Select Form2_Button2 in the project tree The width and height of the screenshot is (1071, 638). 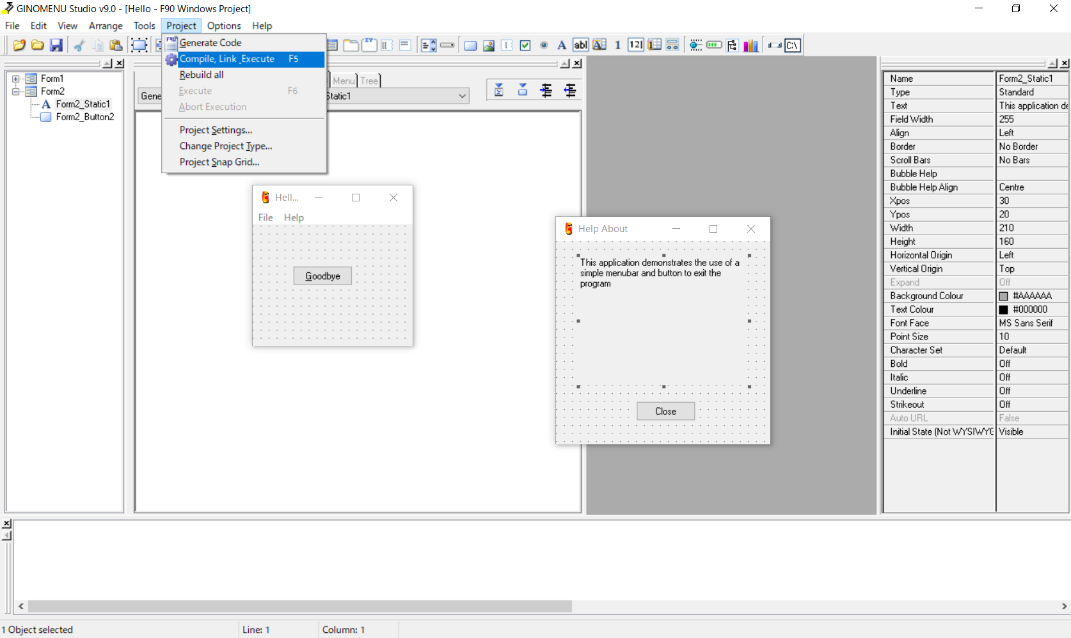(x=85, y=117)
